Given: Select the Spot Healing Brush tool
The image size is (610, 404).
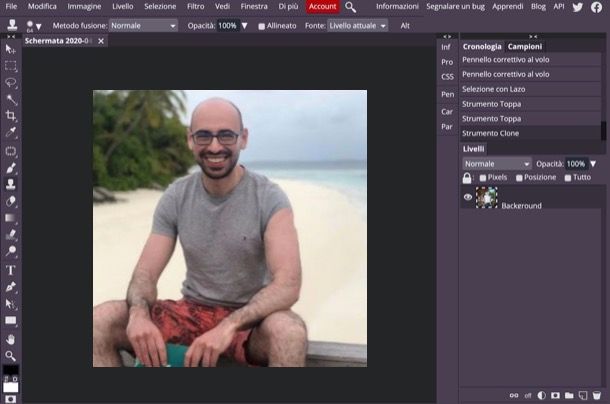Looking at the screenshot, I should coord(11,151).
